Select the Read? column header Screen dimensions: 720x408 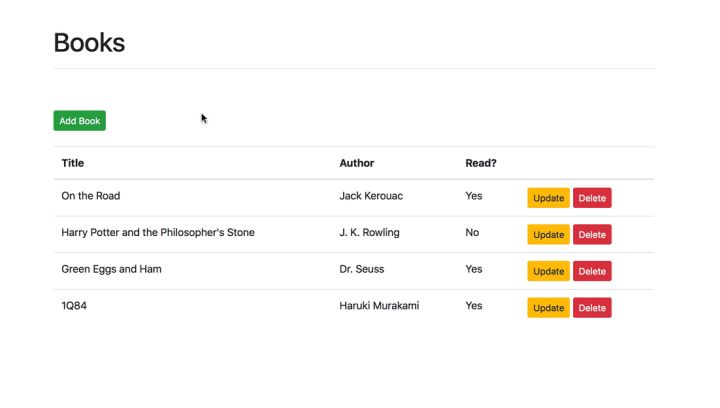click(x=481, y=163)
